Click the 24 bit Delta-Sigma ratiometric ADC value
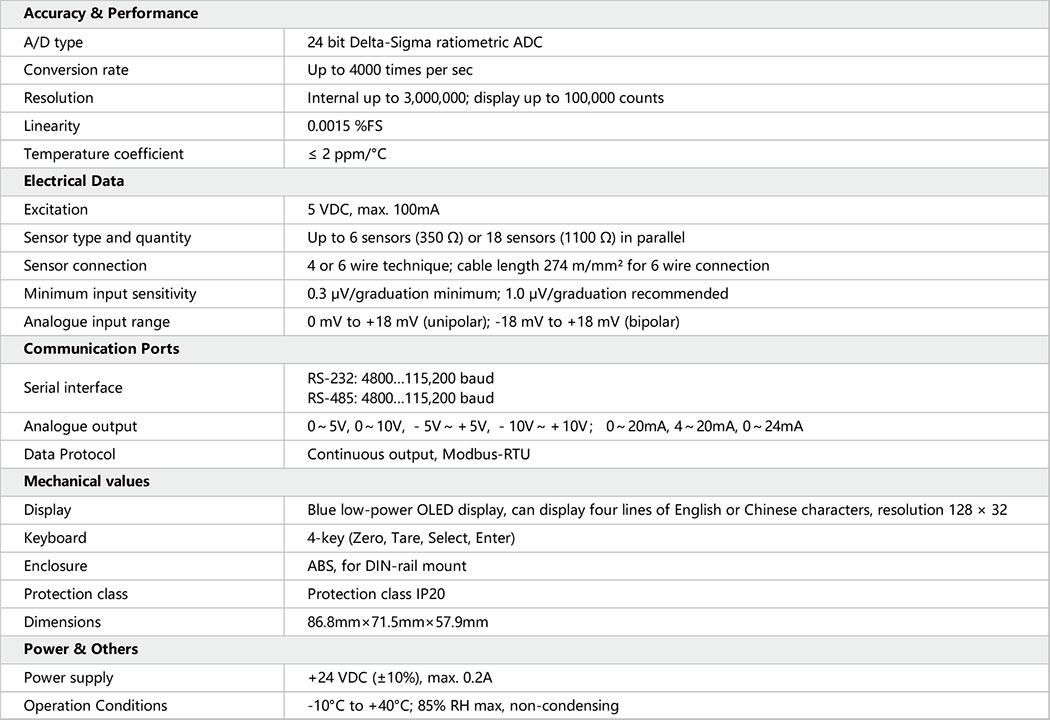 (425, 42)
